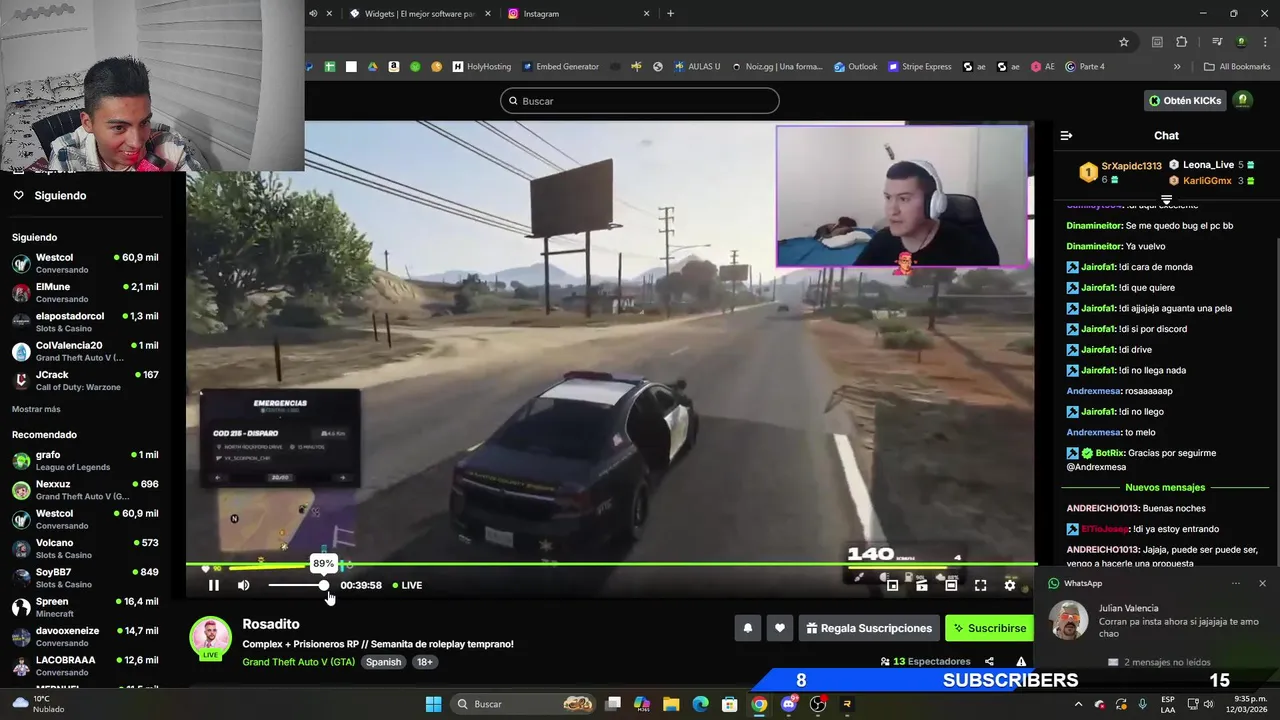
Task: Pause the live stream video
Action: 213,585
